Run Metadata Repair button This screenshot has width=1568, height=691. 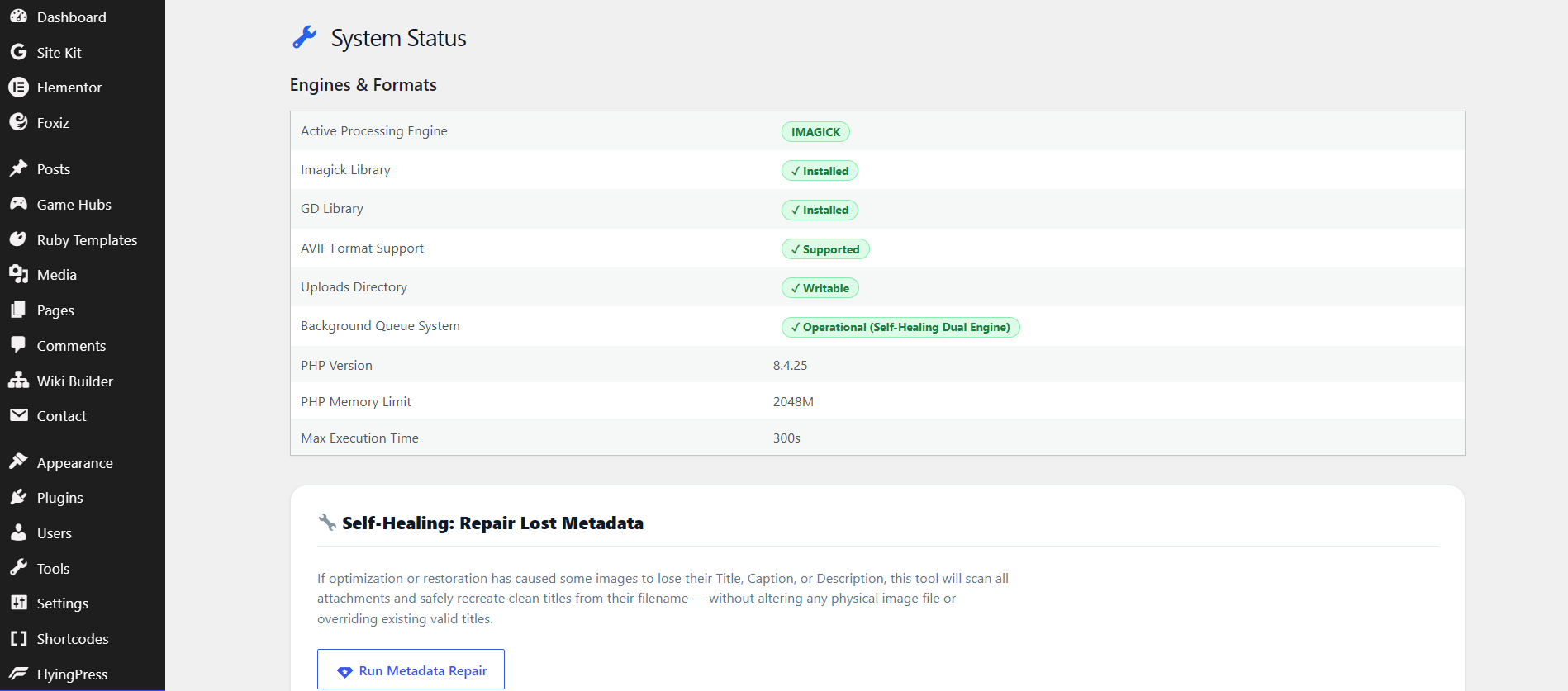click(411, 670)
